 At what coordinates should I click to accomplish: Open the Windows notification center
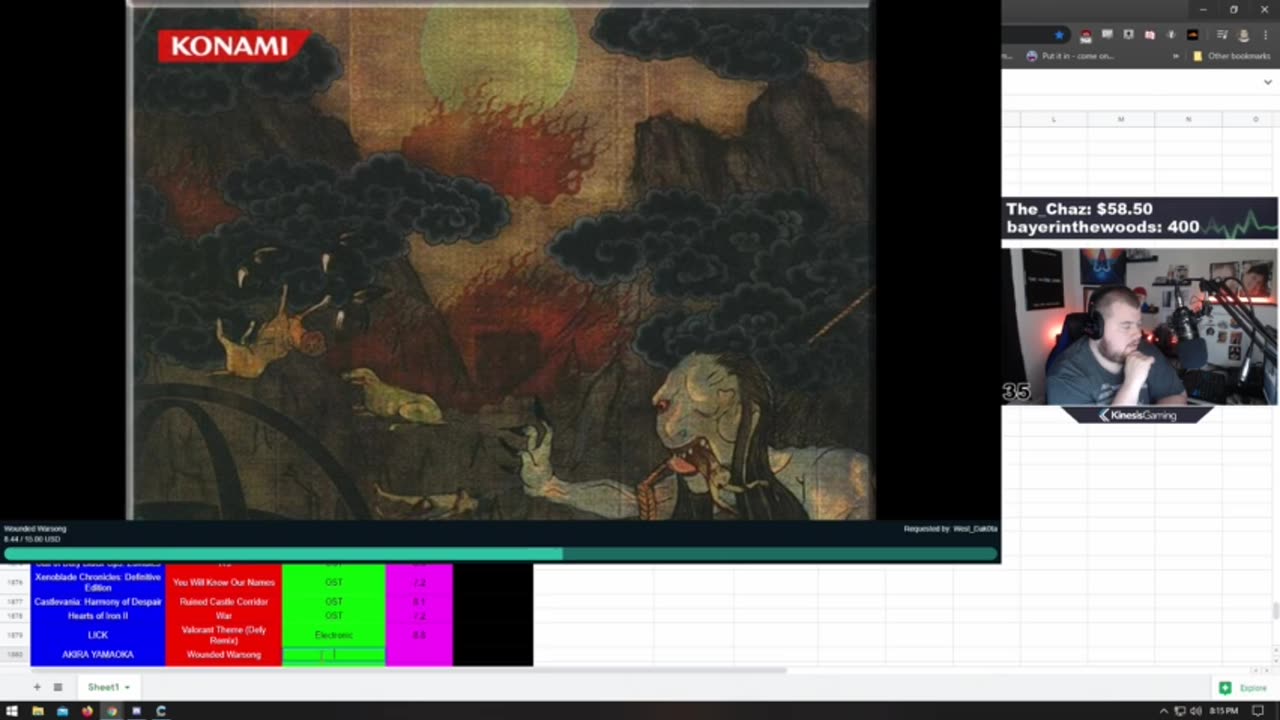click(x=1259, y=711)
